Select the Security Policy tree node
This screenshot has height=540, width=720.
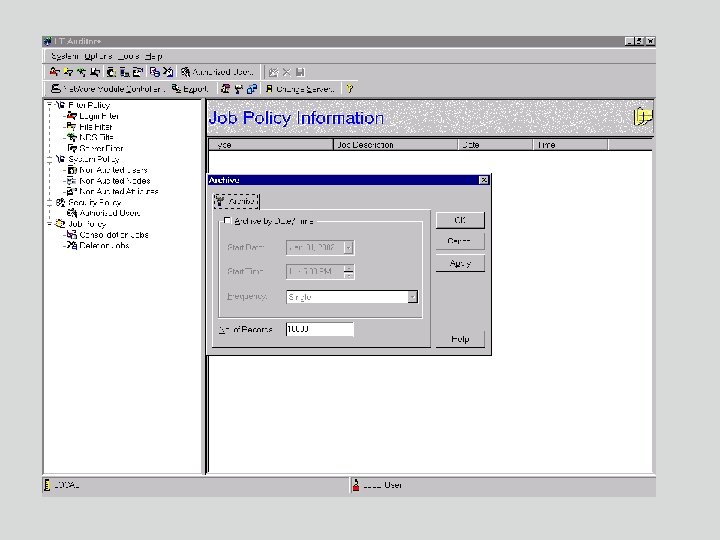(94, 202)
